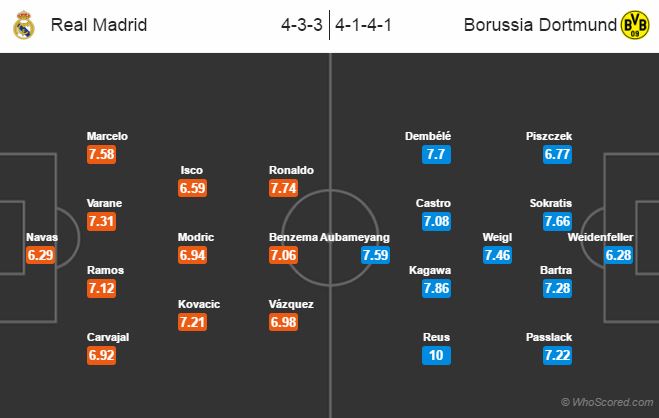Screen dimensions: 659x418
Task: Open the Borussia Dortmund team name
Action: tap(540, 25)
